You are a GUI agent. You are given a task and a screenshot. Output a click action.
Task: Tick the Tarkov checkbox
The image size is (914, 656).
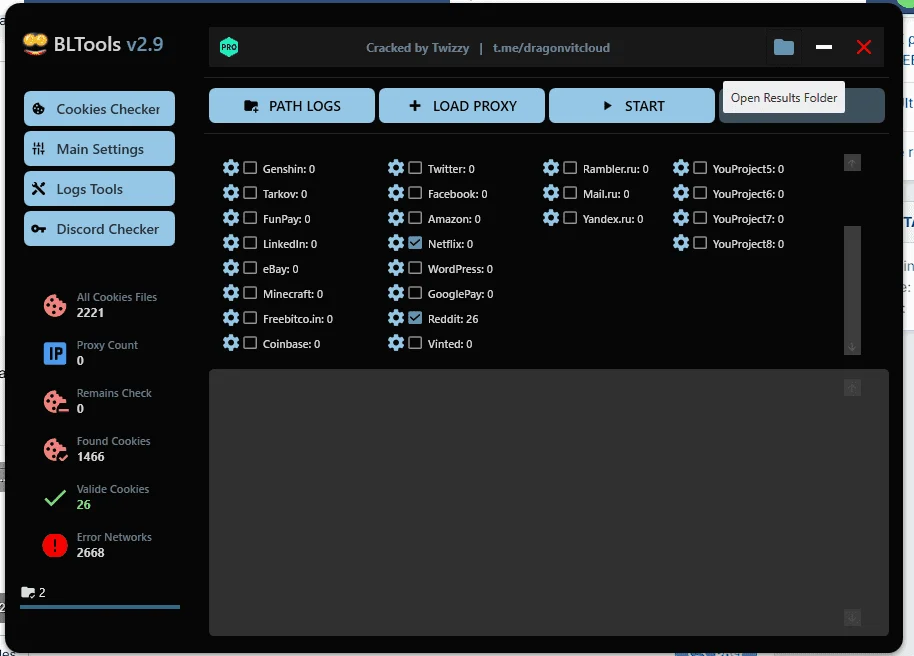[x=250, y=193]
